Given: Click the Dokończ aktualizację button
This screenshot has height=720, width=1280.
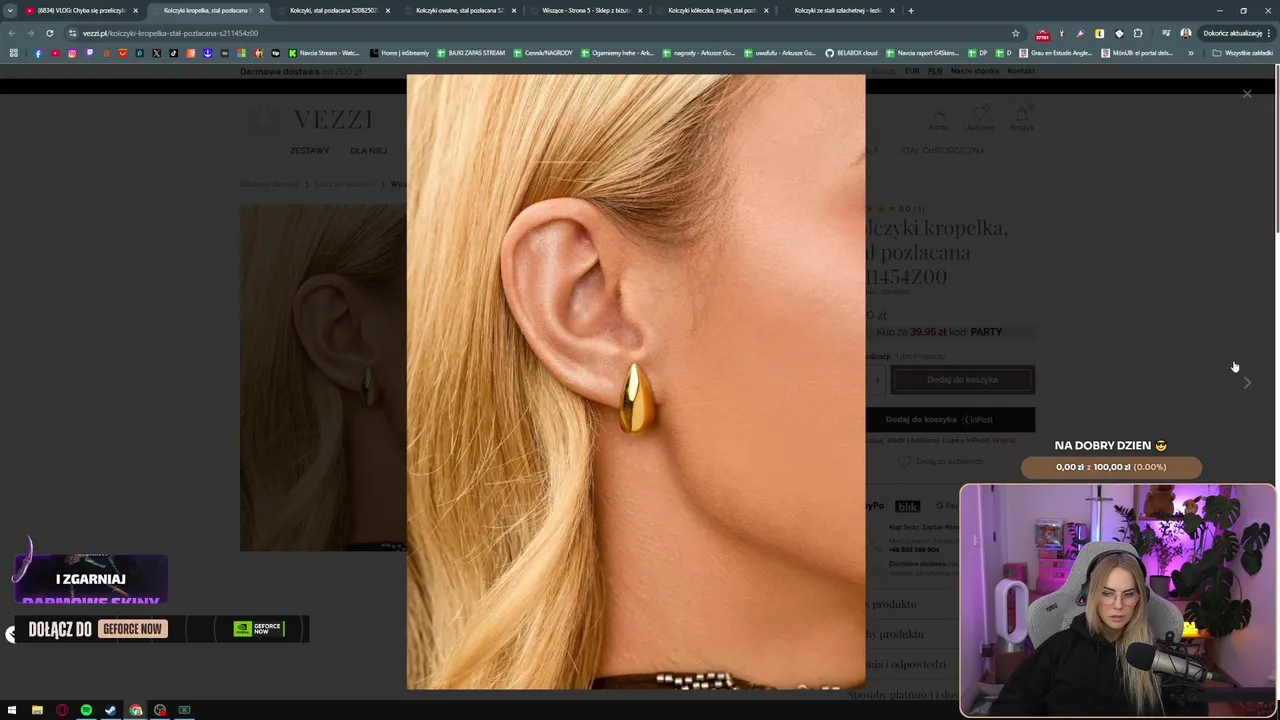Looking at the screenshot, I should [1237, 33].
